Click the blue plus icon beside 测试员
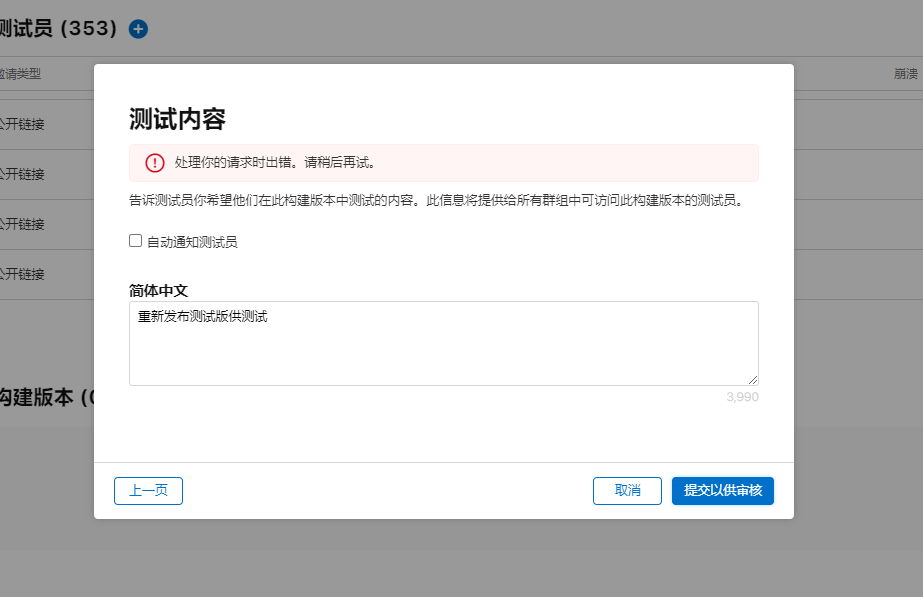923x597 pixels. click(x=138, y=29)
